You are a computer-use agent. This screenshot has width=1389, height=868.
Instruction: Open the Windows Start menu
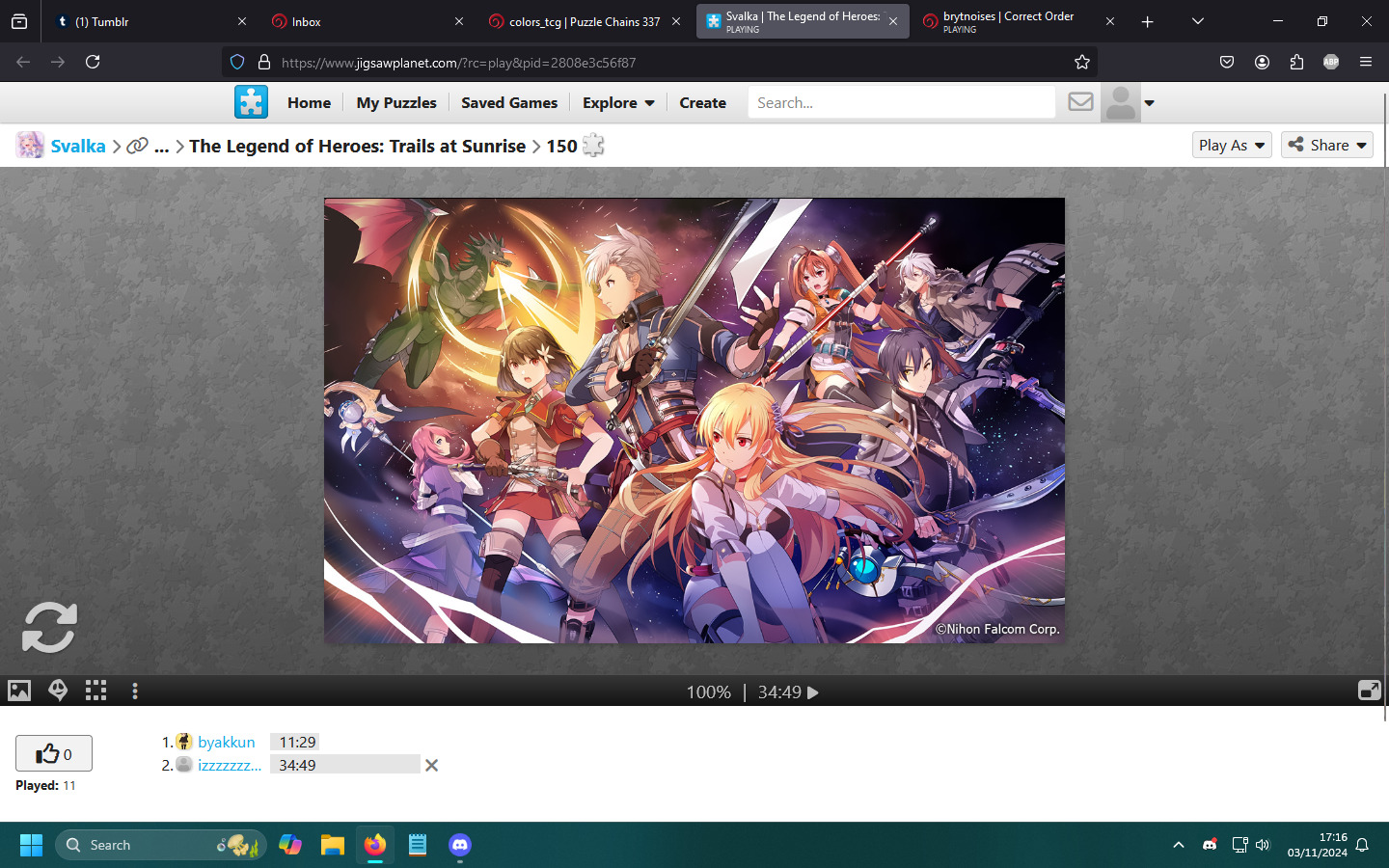(31, 845)
